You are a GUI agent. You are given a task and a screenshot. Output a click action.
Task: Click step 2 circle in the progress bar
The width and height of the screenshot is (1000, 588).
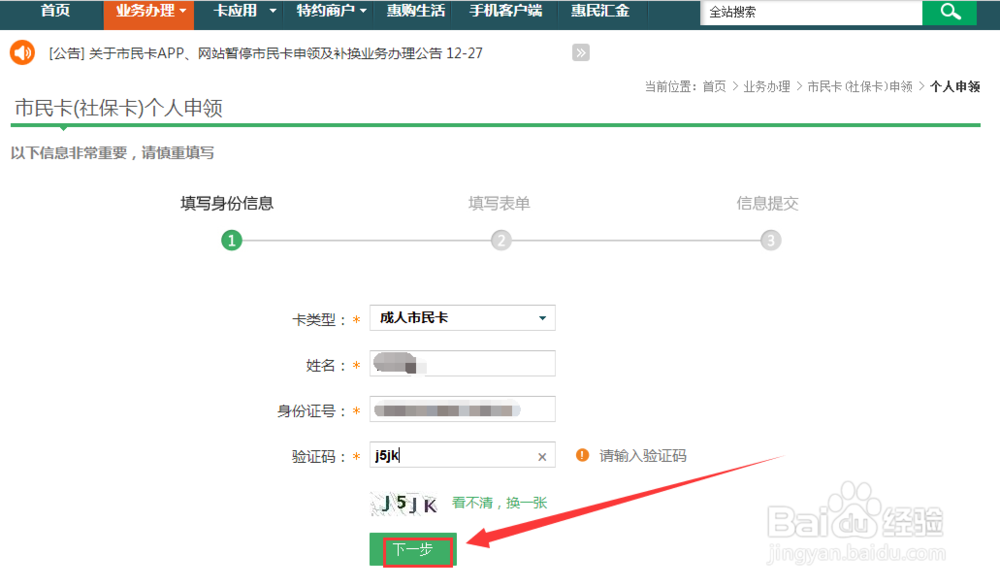[501, 240]
